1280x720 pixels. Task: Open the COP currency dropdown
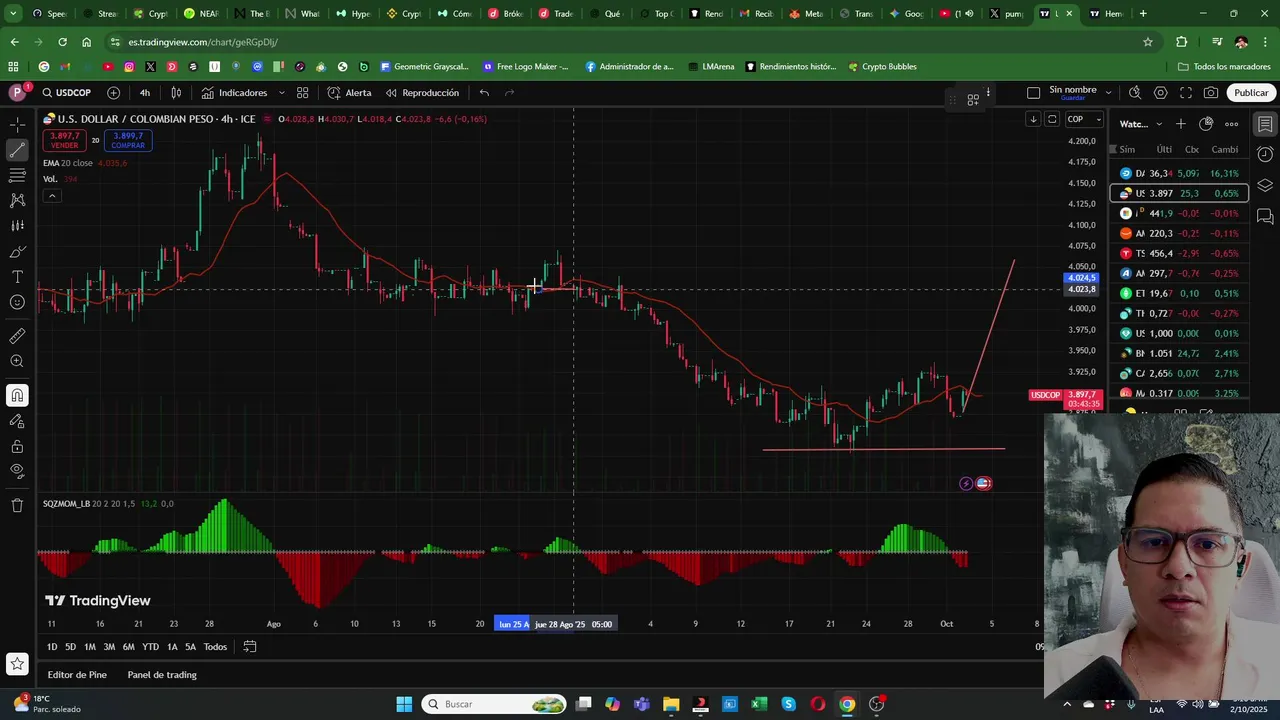(x=1084, y=119)
